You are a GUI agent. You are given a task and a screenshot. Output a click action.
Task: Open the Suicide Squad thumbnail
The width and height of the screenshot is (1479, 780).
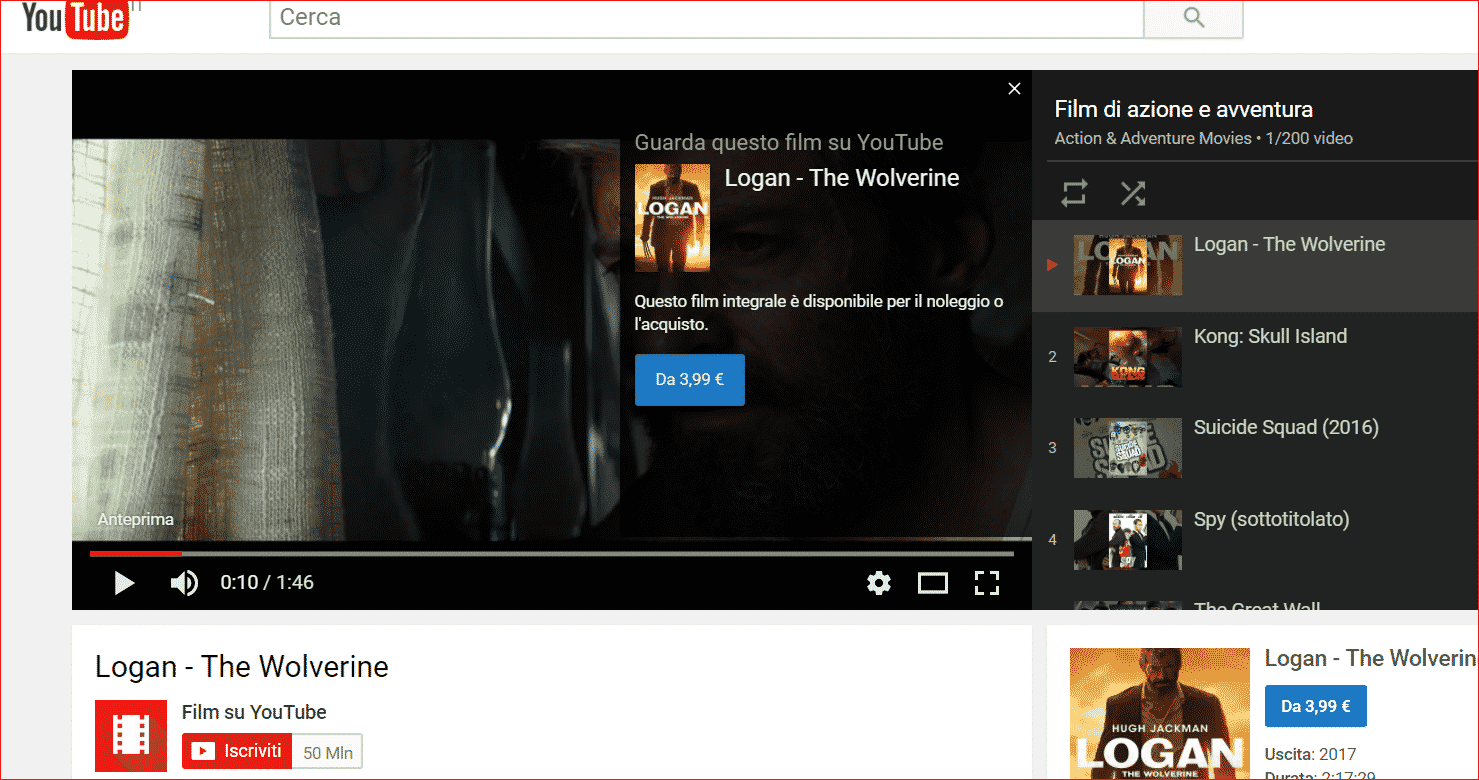1128,448
